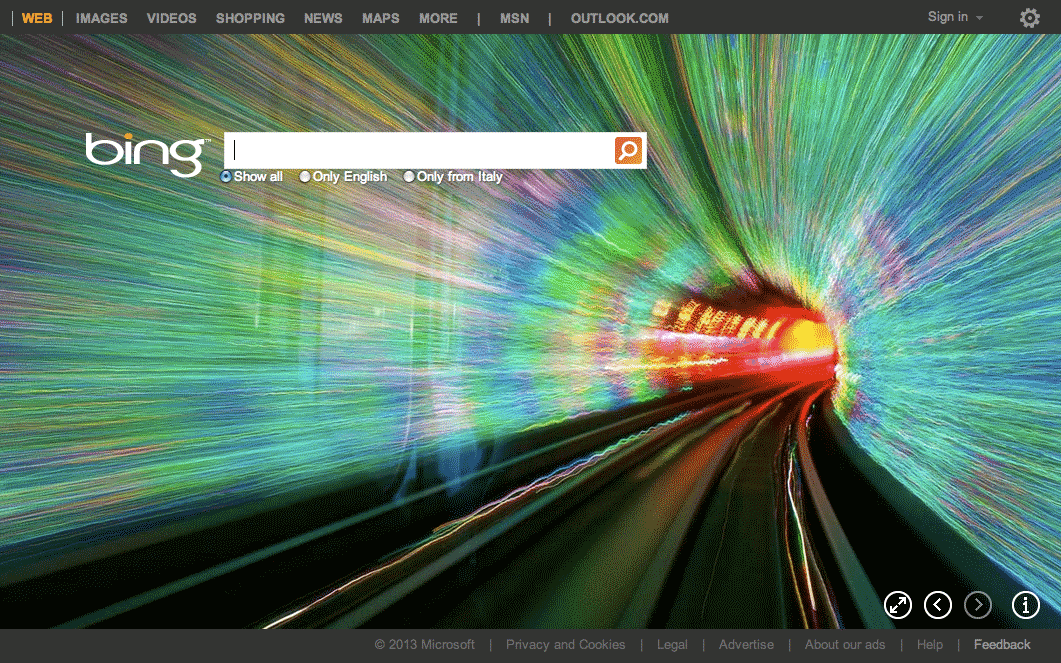Visit the MSN link

point(514,18)
